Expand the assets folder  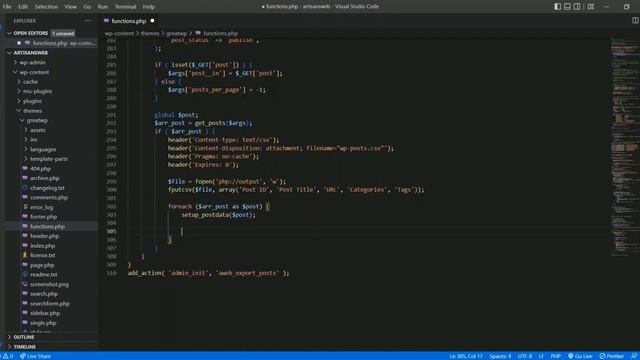coord(38,130)
